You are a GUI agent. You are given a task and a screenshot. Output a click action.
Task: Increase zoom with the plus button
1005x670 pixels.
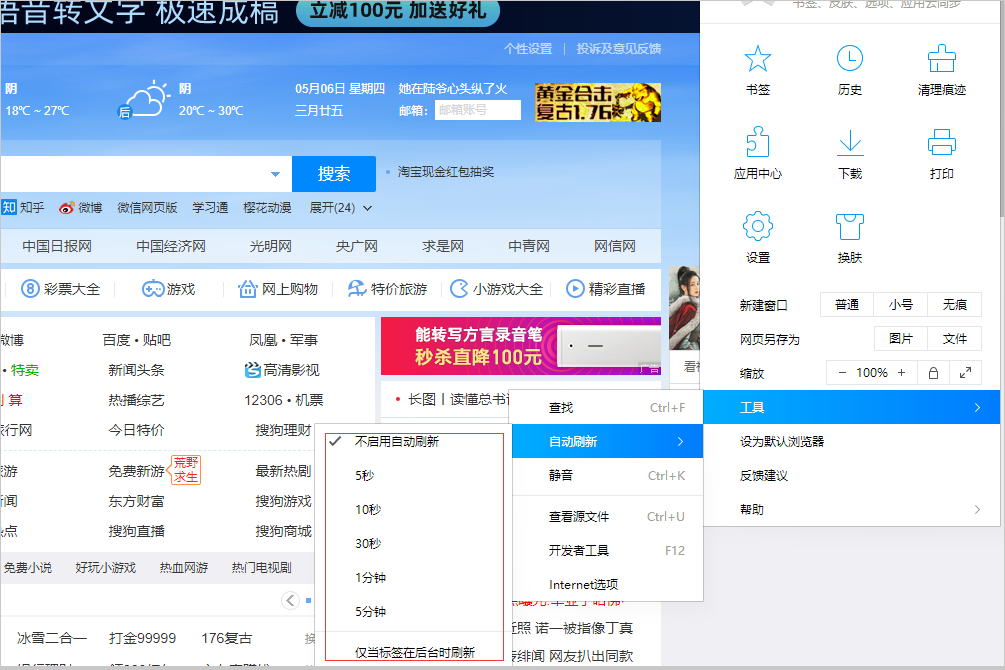tap(901, 373)
